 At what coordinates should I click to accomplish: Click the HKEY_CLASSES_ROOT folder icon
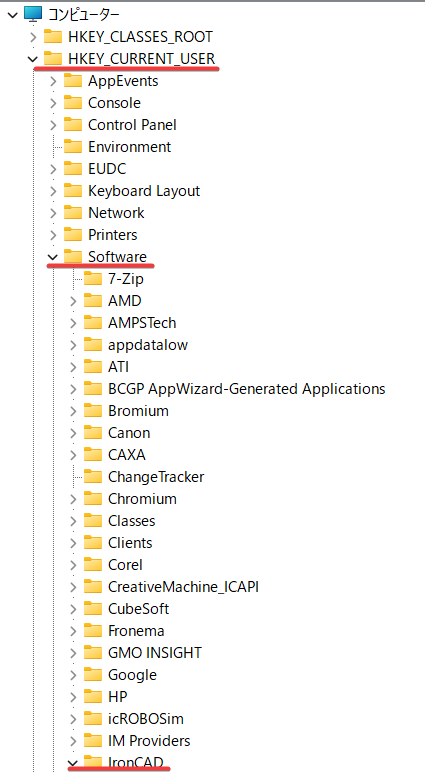tap(53, 36)
